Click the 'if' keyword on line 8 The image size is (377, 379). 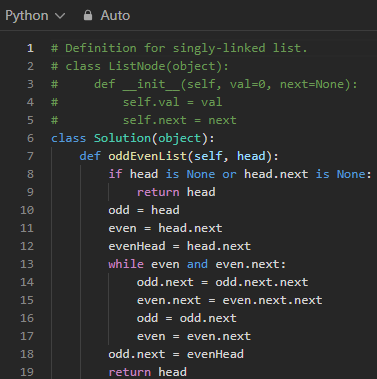pos(115,174)
